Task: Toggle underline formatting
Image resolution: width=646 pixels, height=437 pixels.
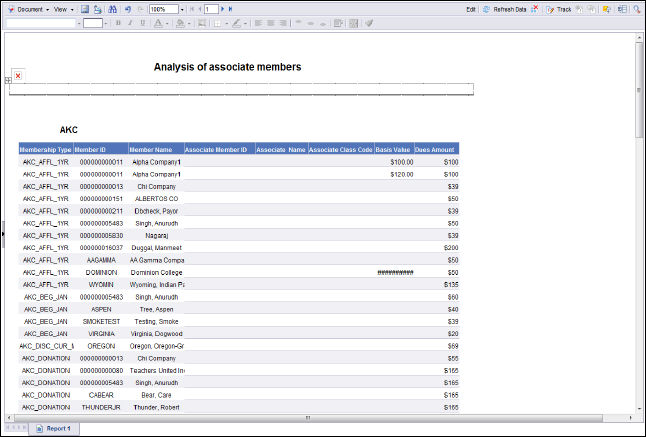Action: point(141,22)
